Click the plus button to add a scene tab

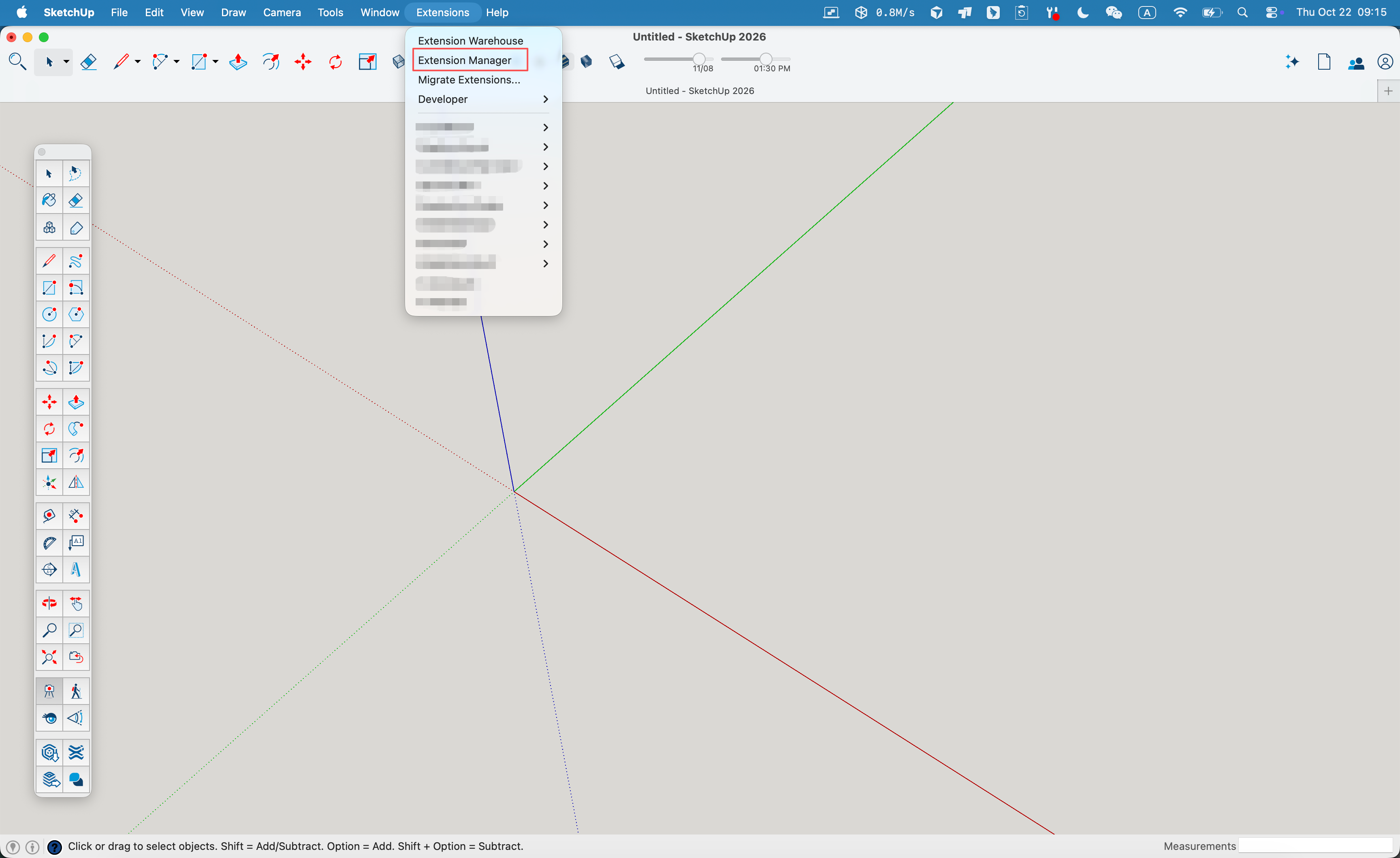click(x=1388, y=91)
